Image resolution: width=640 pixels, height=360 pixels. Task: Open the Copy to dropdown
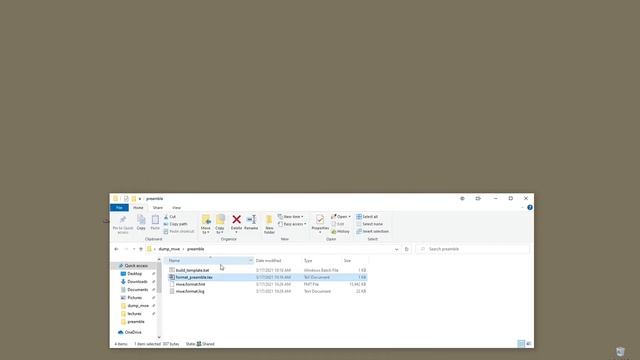click(220, 224)
